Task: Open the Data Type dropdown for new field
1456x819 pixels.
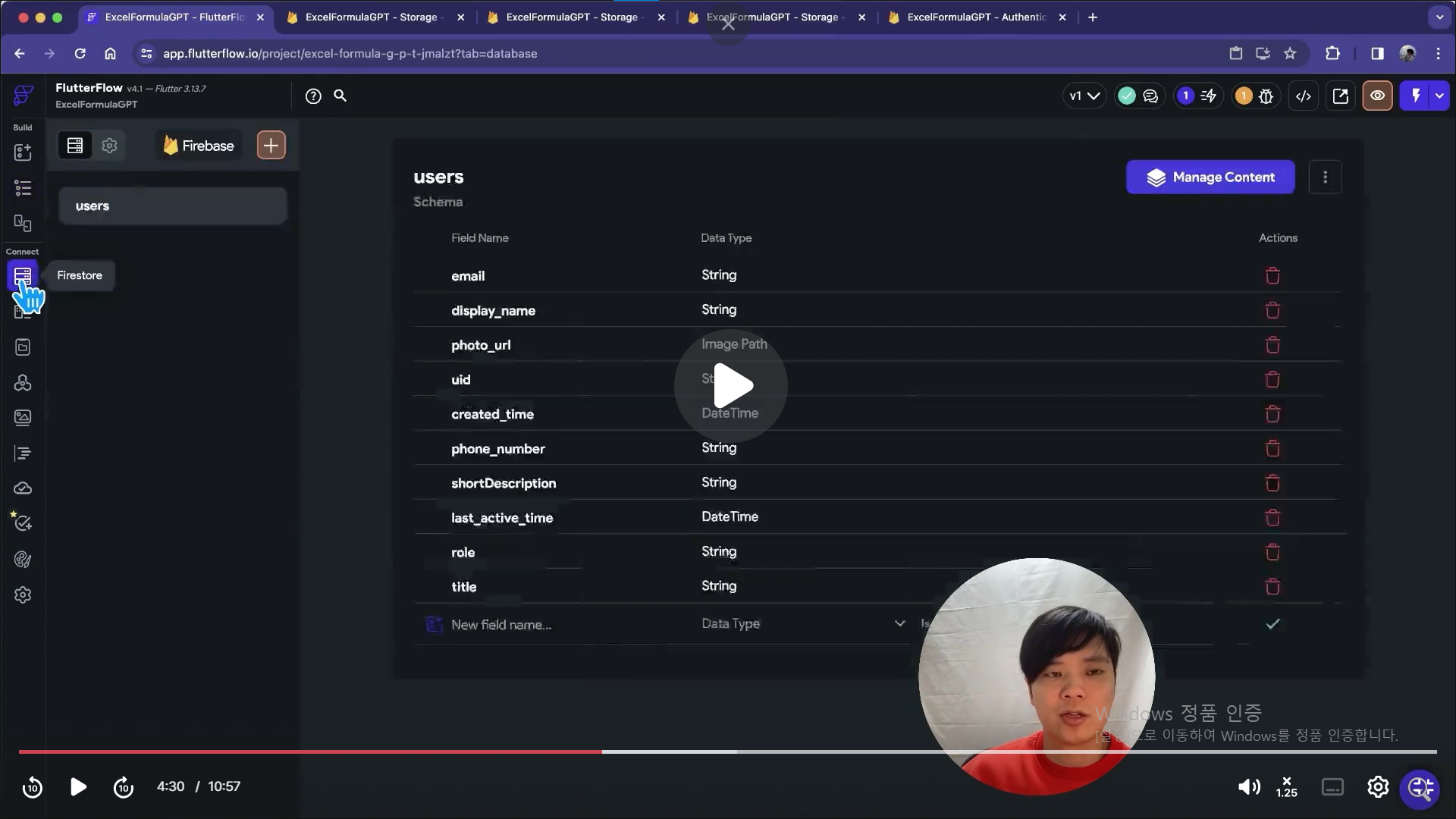Action: click(x=803, y=624)
